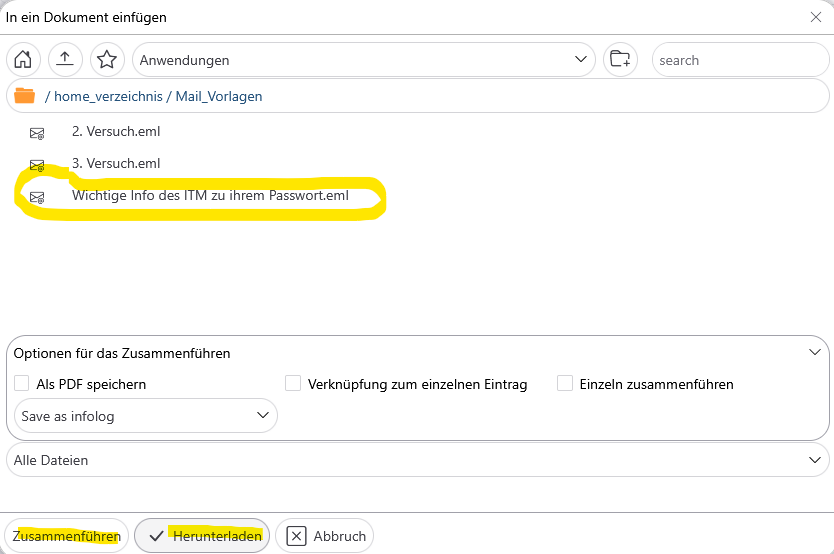Screen dimensions: 834x554
Task: Click into the search field
Action: click(738, 60)
